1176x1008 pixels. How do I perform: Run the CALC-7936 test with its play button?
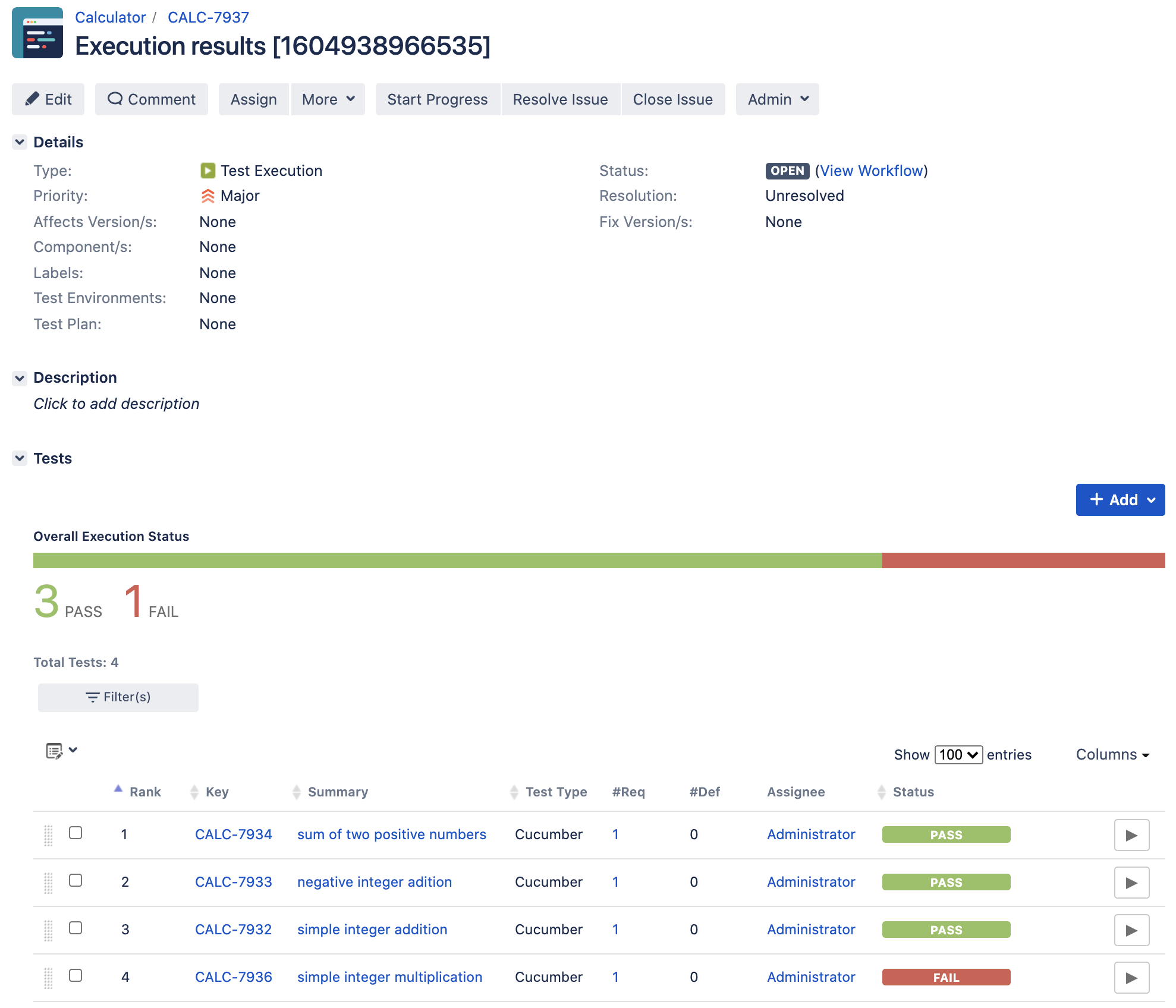(x=1131, y=978)
